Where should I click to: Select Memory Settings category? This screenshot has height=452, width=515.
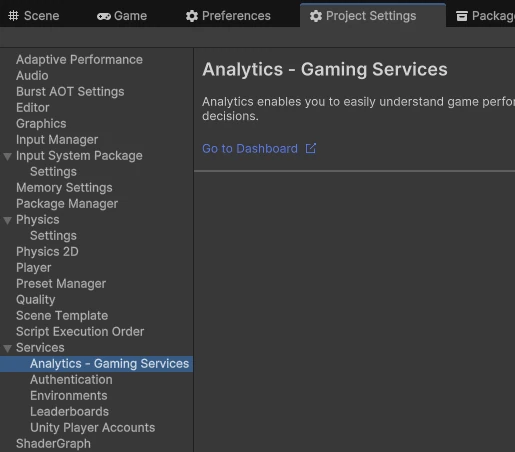pos(64,188)
